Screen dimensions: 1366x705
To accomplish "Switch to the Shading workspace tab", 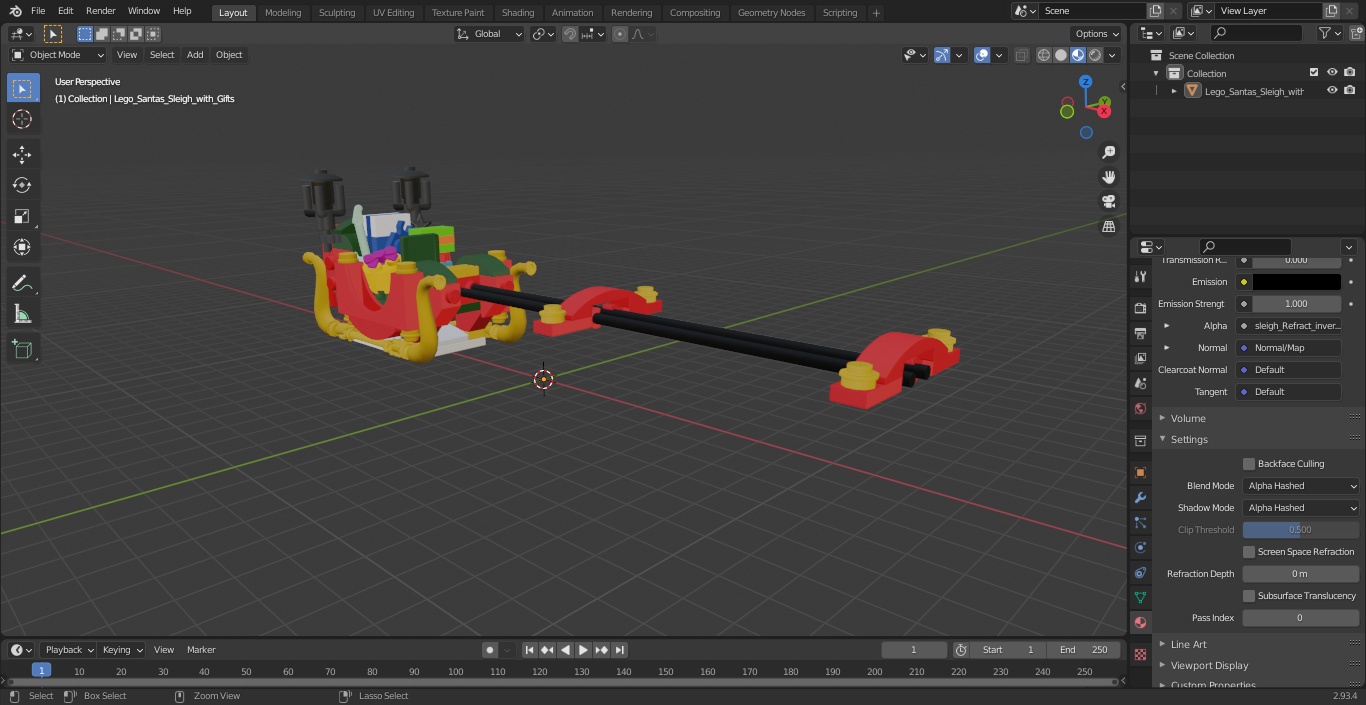I will point(518,12).
